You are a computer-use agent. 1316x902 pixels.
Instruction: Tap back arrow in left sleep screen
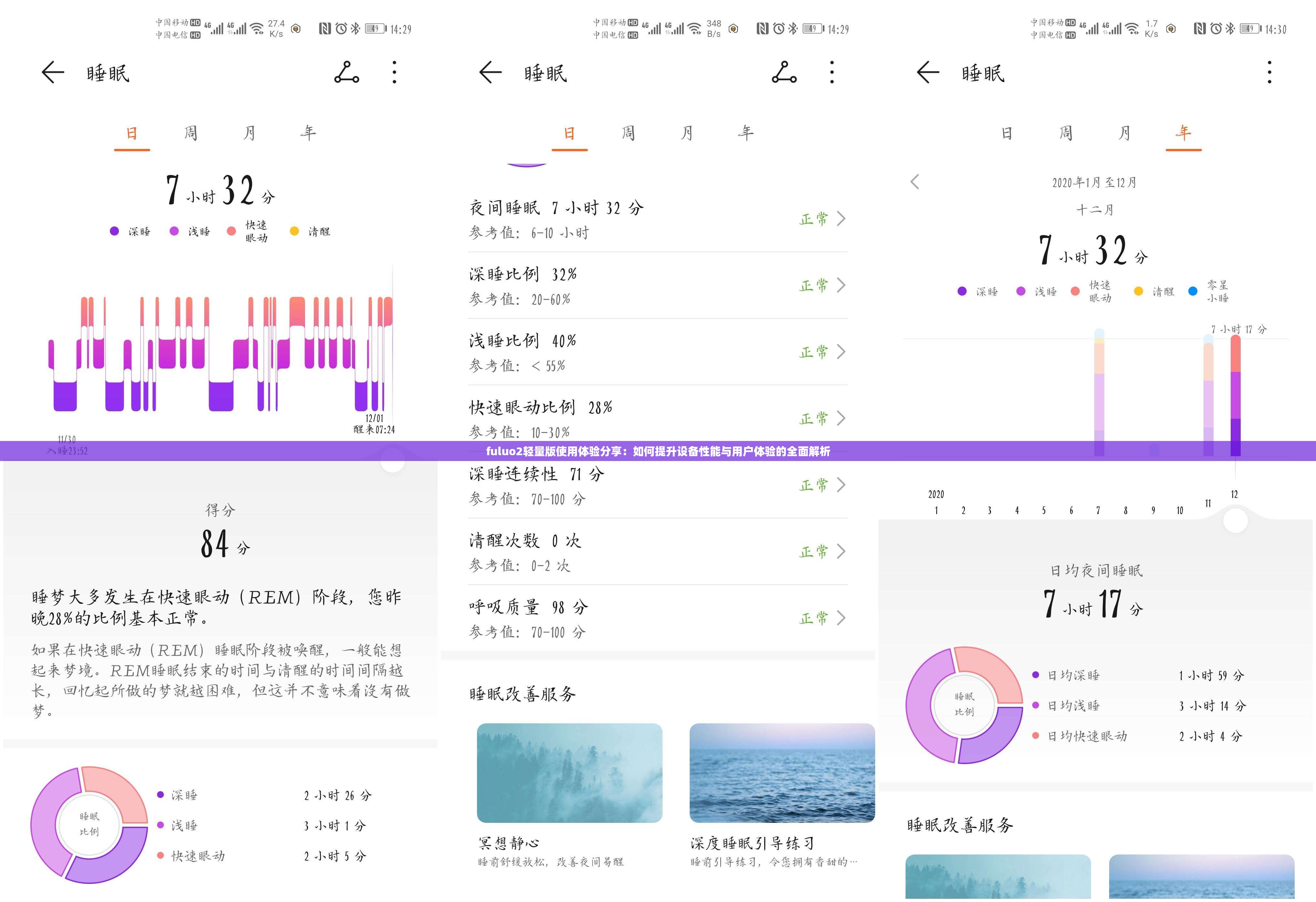click(53, 73)
